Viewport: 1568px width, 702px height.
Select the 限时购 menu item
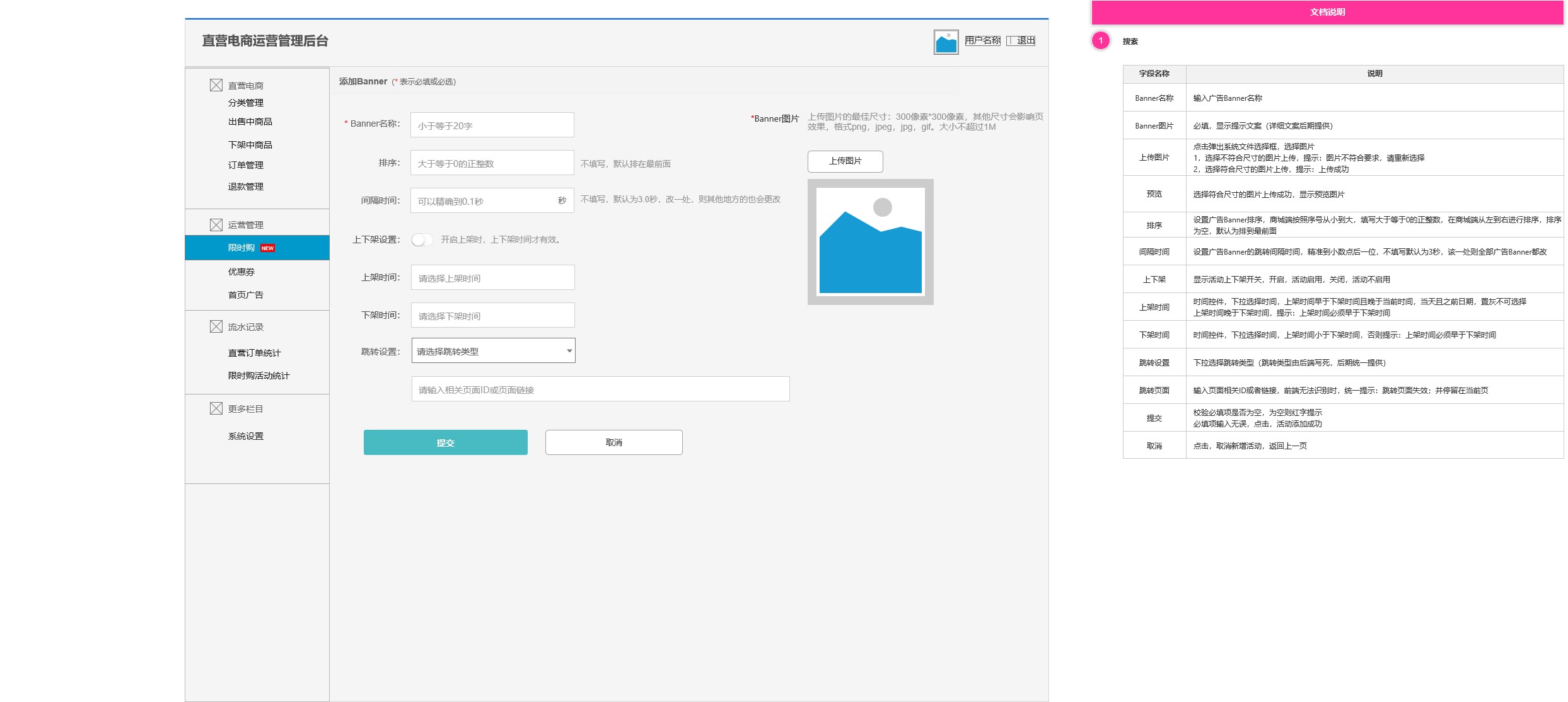coord(257,248)
